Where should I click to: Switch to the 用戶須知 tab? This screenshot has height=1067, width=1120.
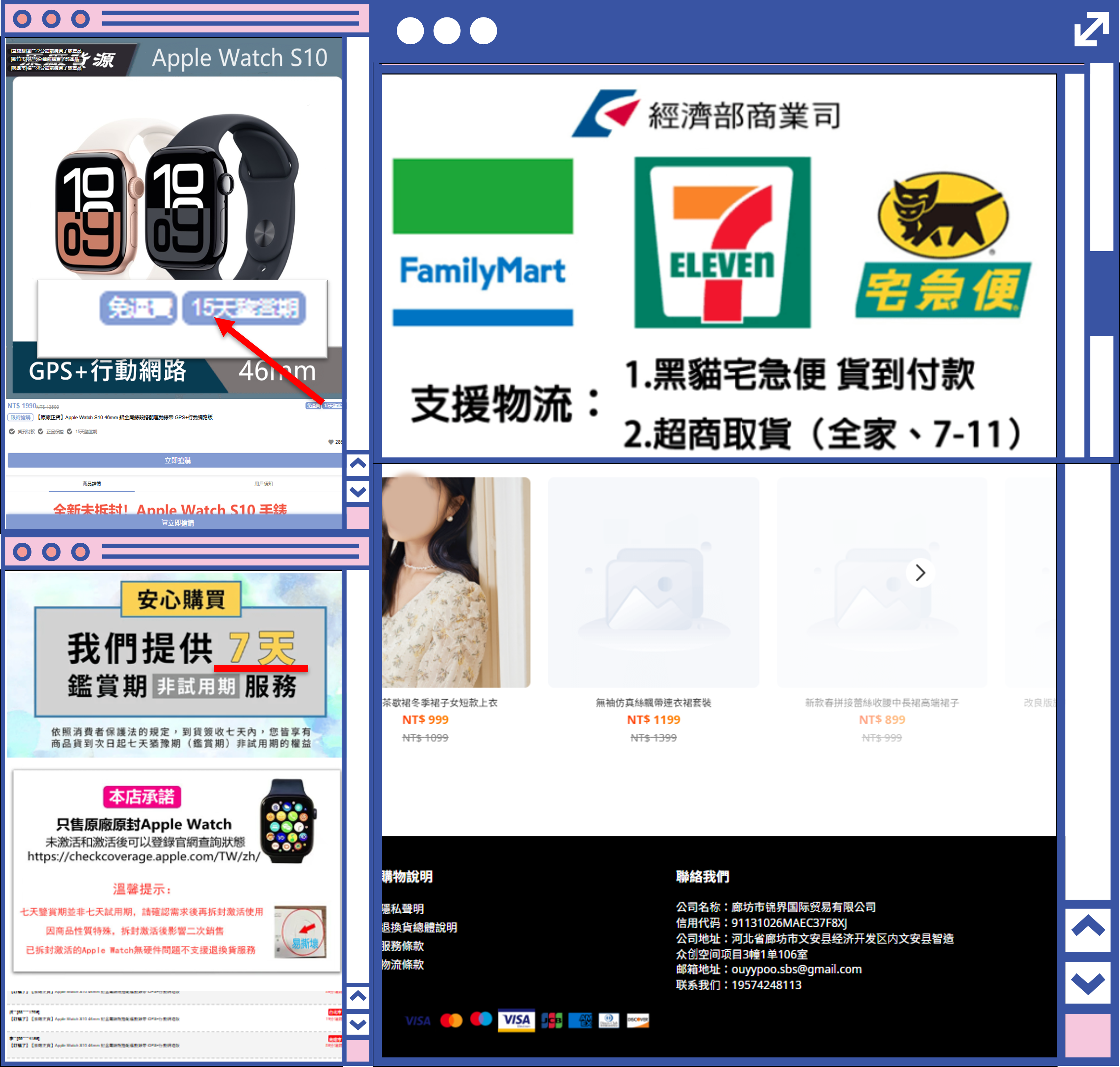point(263,483)
